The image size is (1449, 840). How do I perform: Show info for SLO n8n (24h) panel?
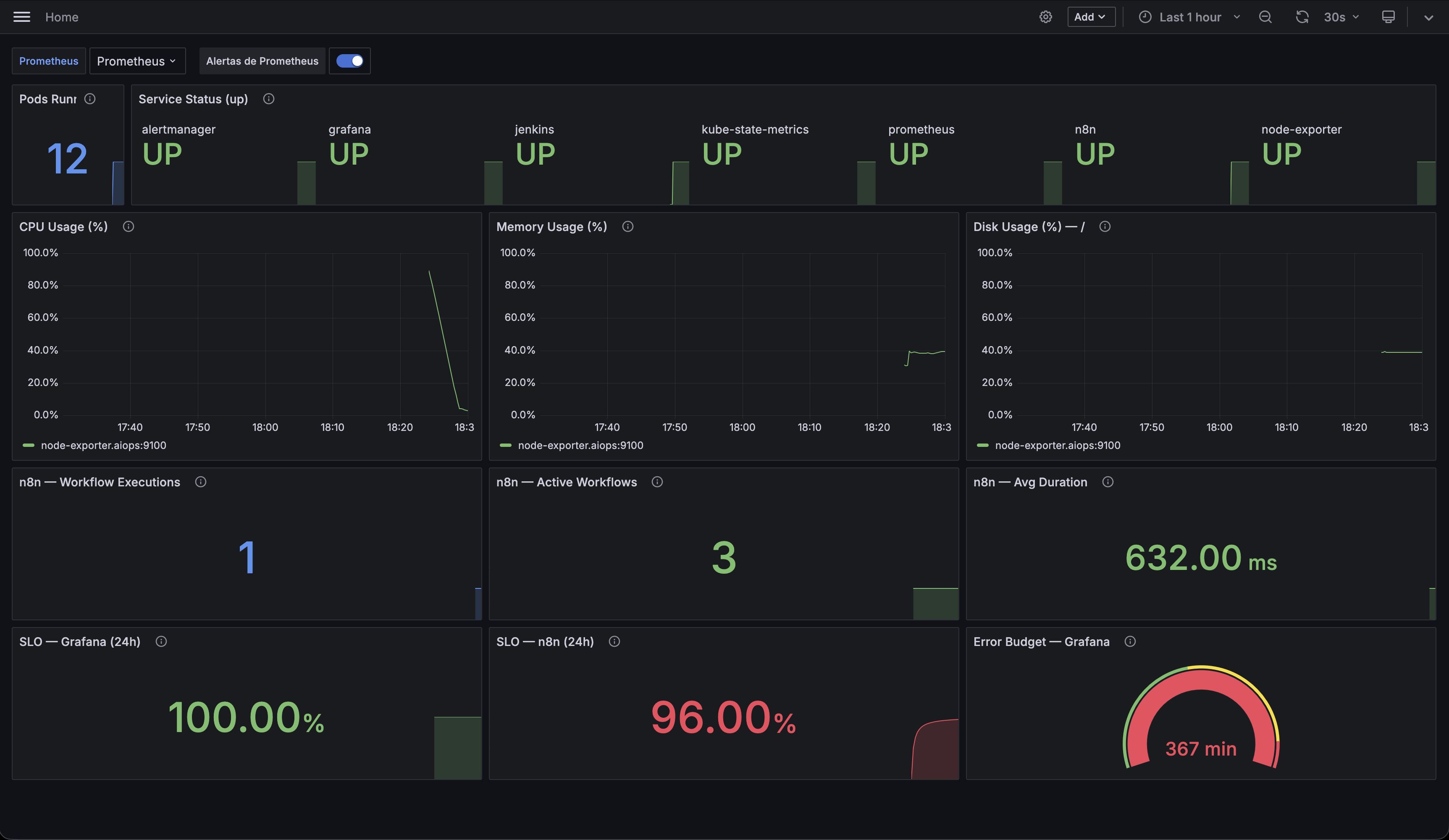click(x=614, y=642)
